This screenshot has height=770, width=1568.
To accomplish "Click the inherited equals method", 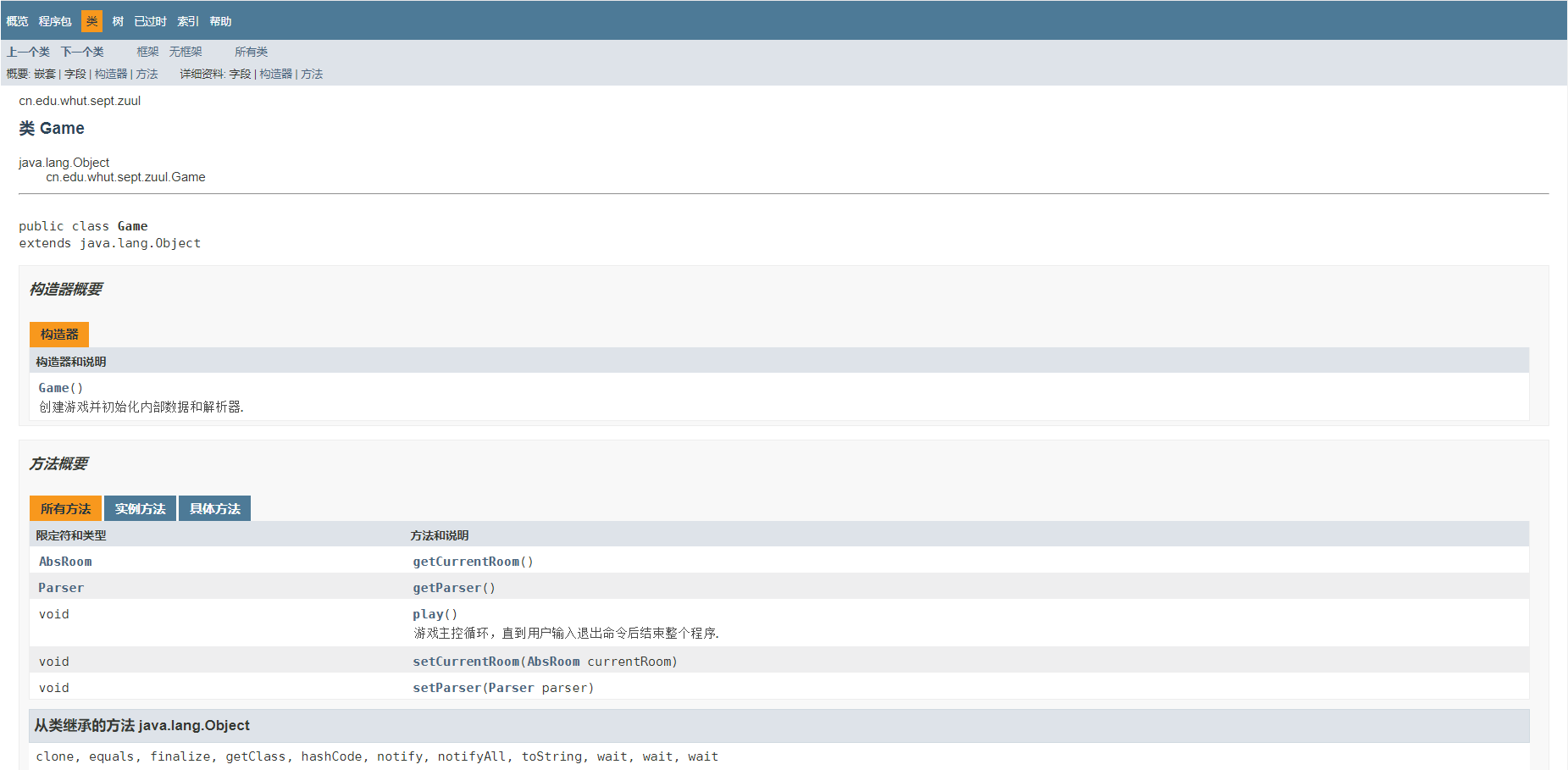I will (111, 756).
